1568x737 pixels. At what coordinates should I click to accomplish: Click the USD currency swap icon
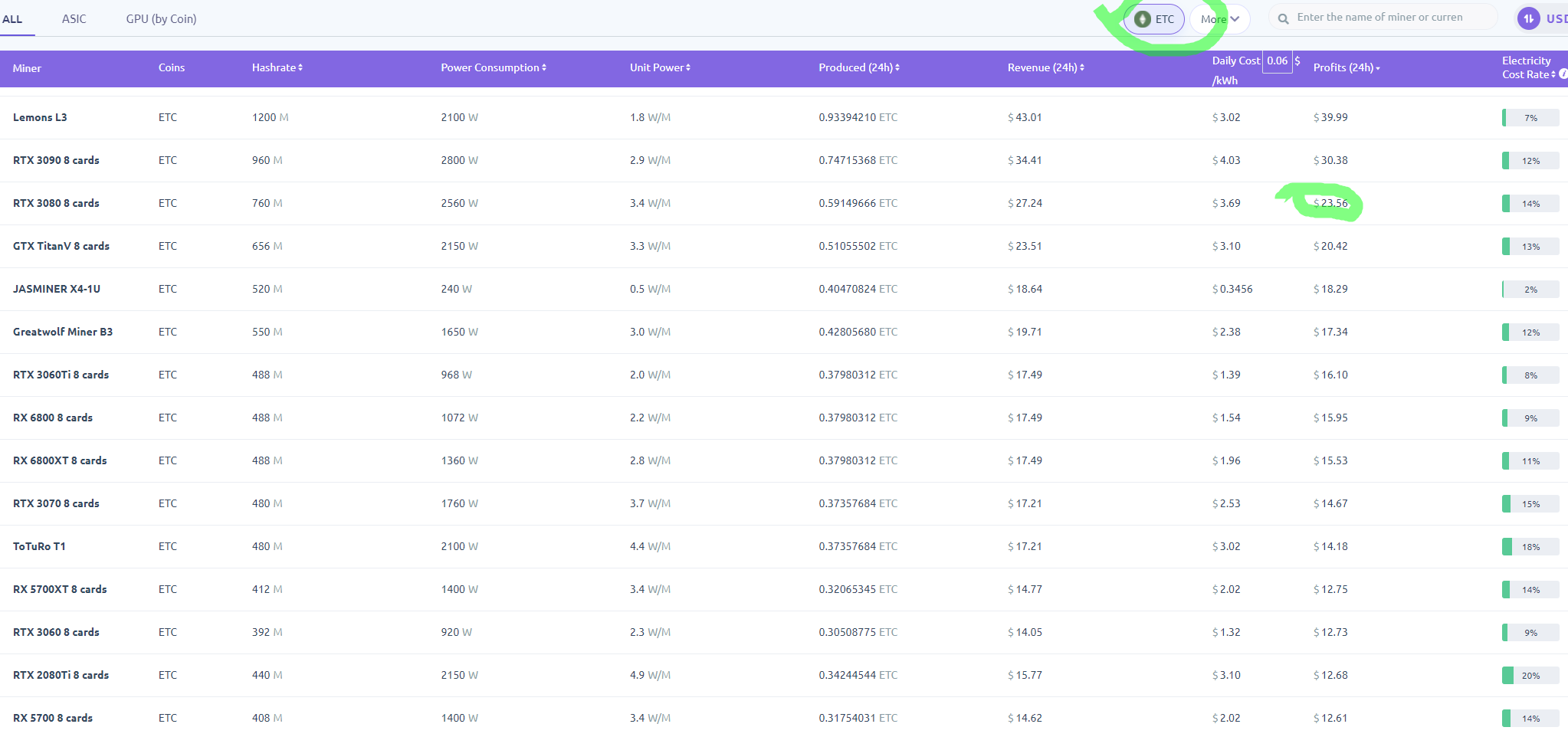pos(1528,18)
